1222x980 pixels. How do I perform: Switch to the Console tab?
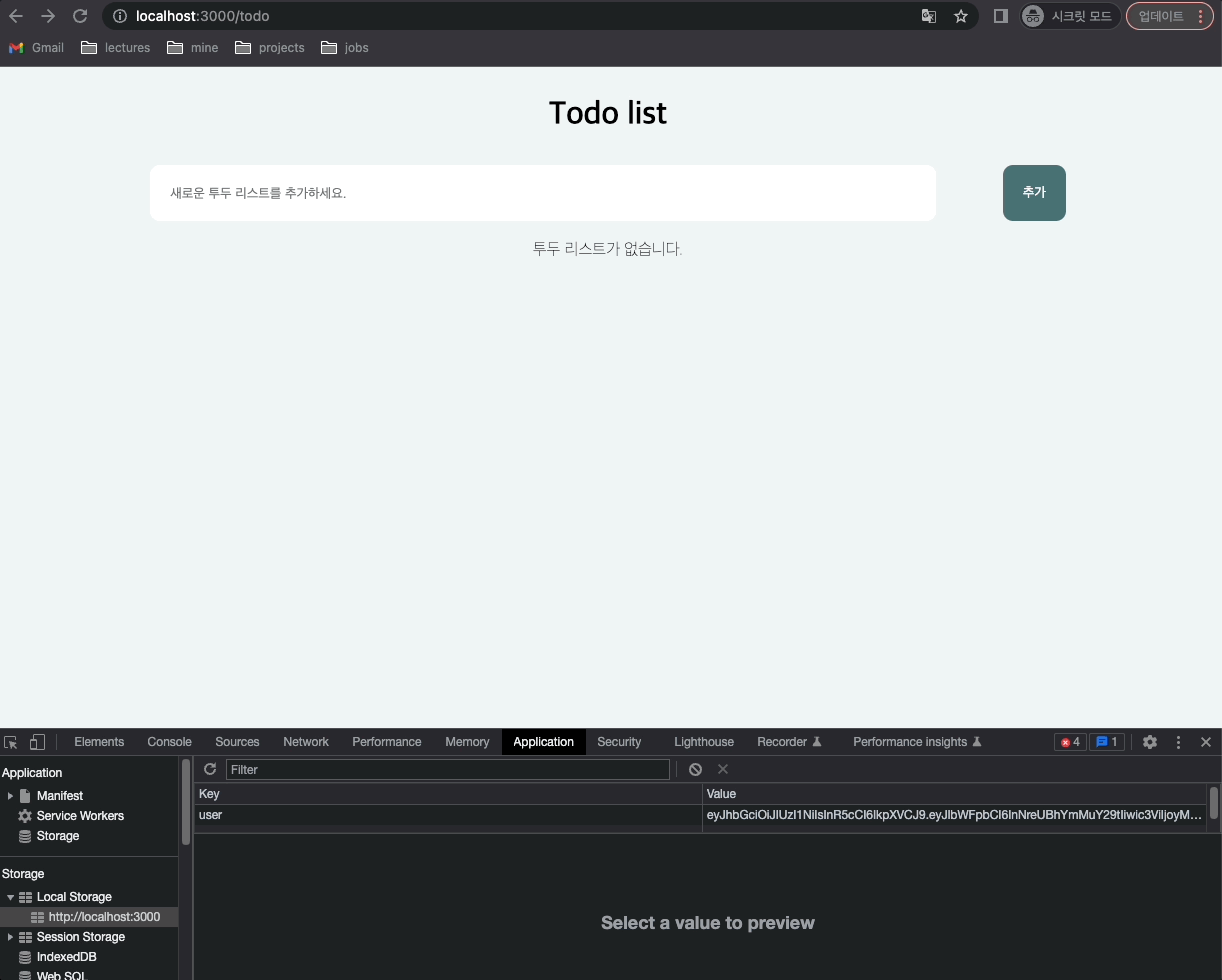pyautogui.click(x=168, y=742)
